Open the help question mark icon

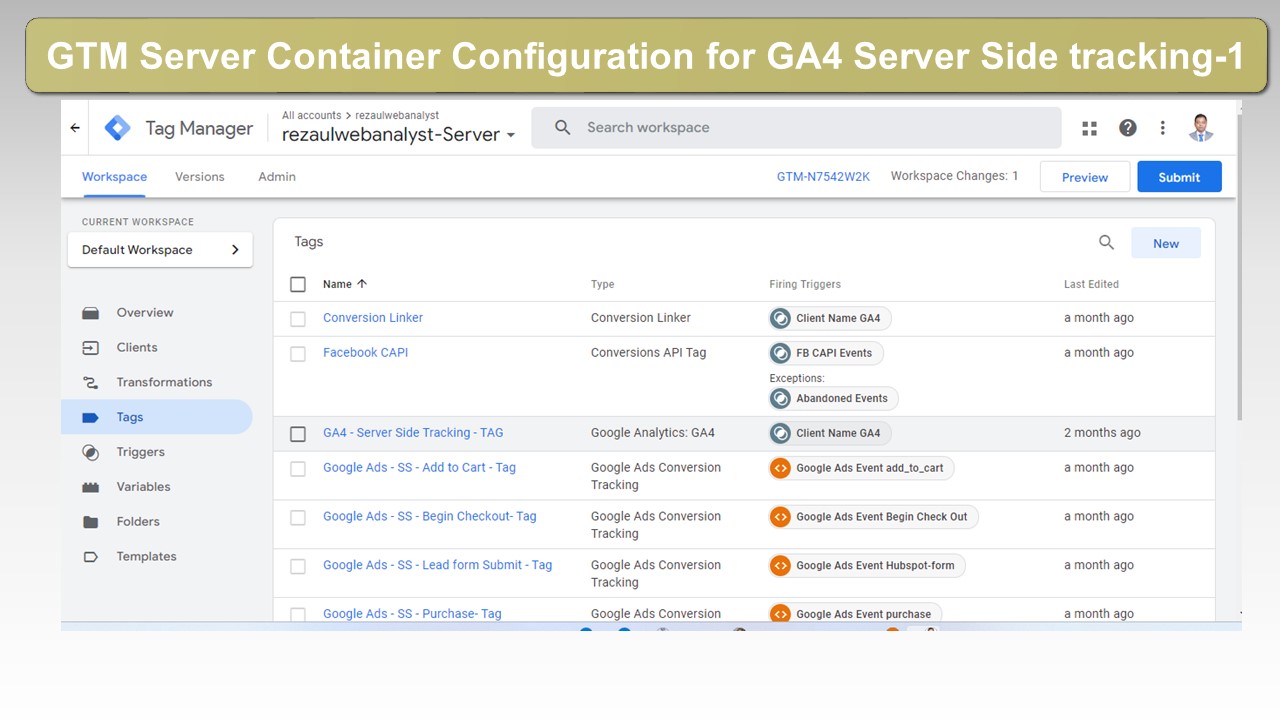[x=1128, y=128]
